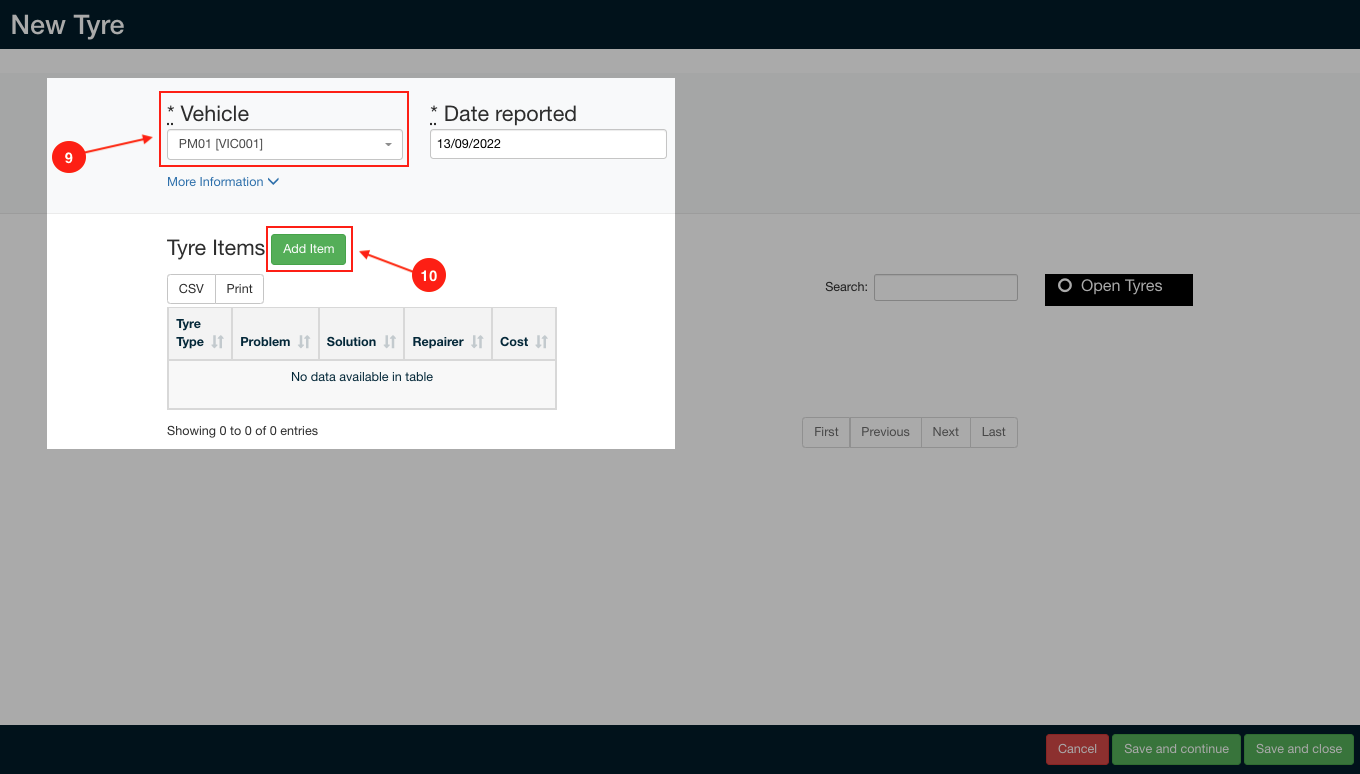Image resolution: width=1360 pixels, height=774 pixels.
Task: Go to the First page
Action: click(826, 432)
